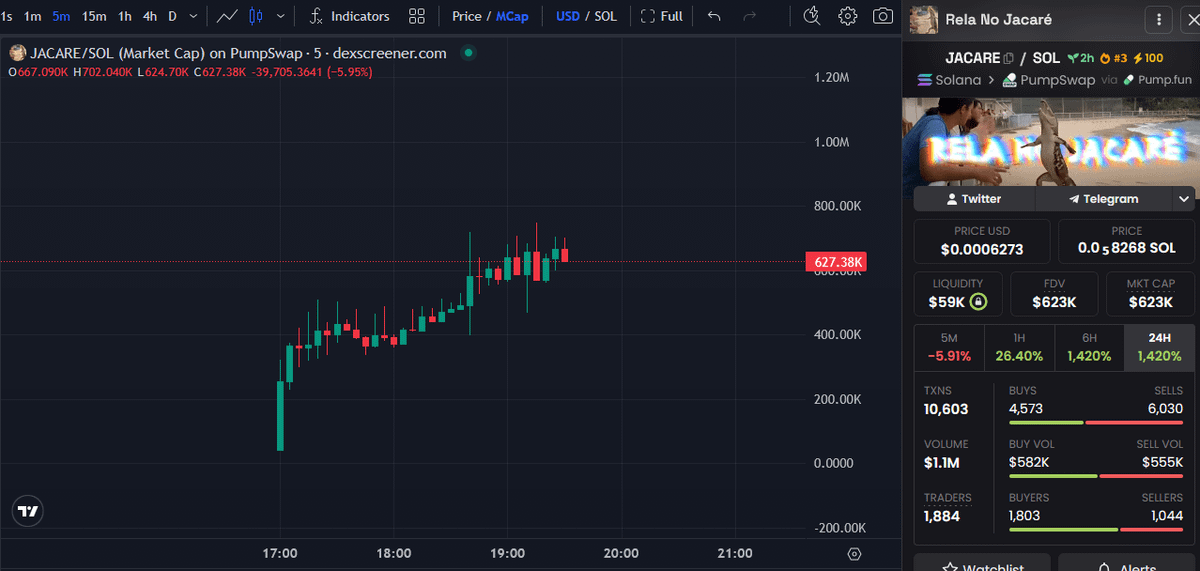This screenshot has height=571, width=1200.
Task: Open the quick search magnifier icon
Action: pyautogui.click(x=811, y=16)
